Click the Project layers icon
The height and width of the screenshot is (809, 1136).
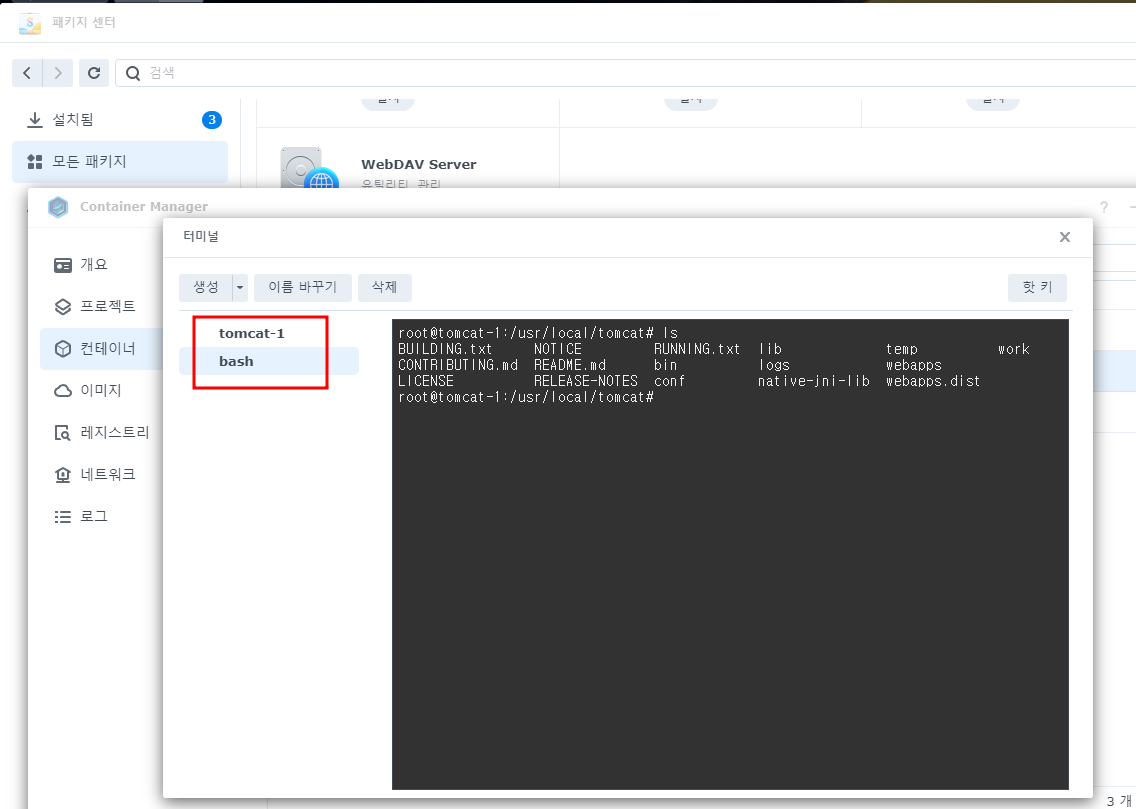click(x=63, y=306)
